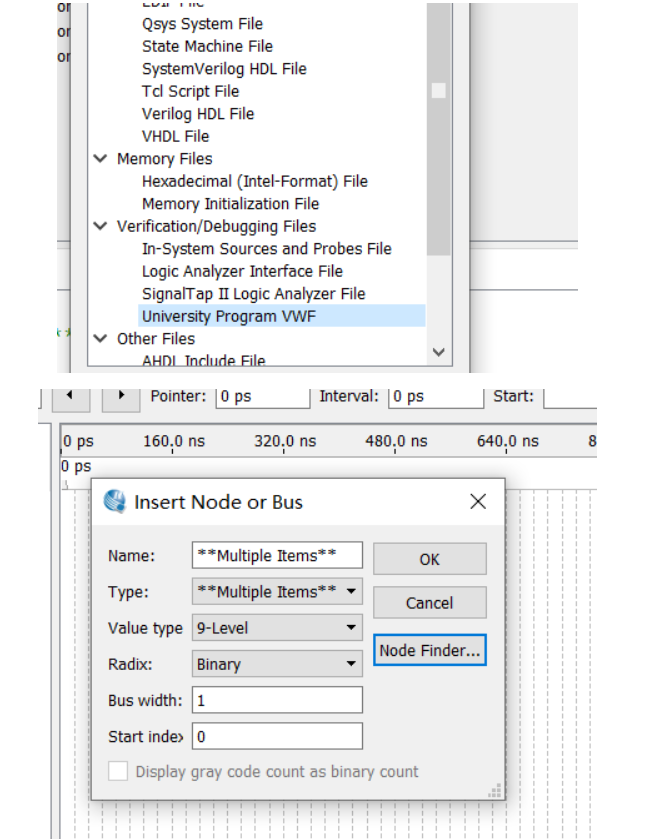Screen dimensions: 664x839
Task: Click Other Files category label
Action: pos(156,339)
